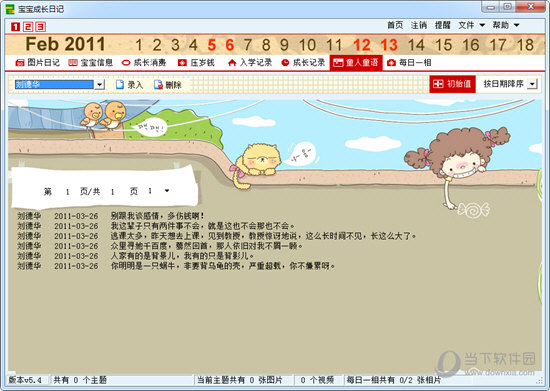Screen dimensions: 550x391
Task: Select the 童人童语 tab
Action: (x=356, y=63)
